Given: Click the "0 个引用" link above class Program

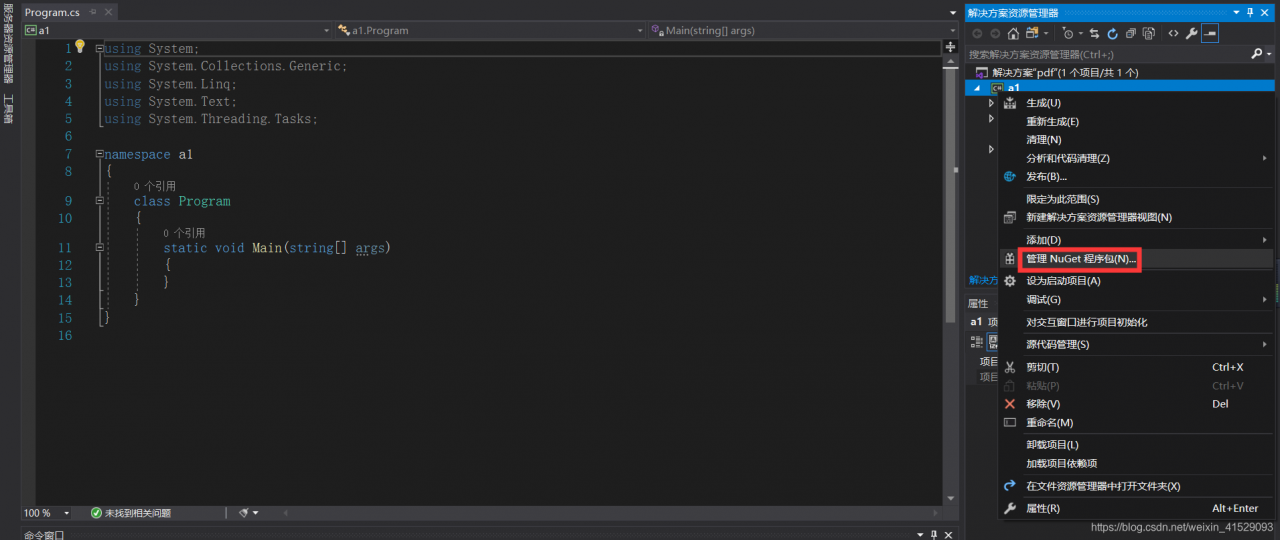Looking at the screenshot, I should click(154, 186).
